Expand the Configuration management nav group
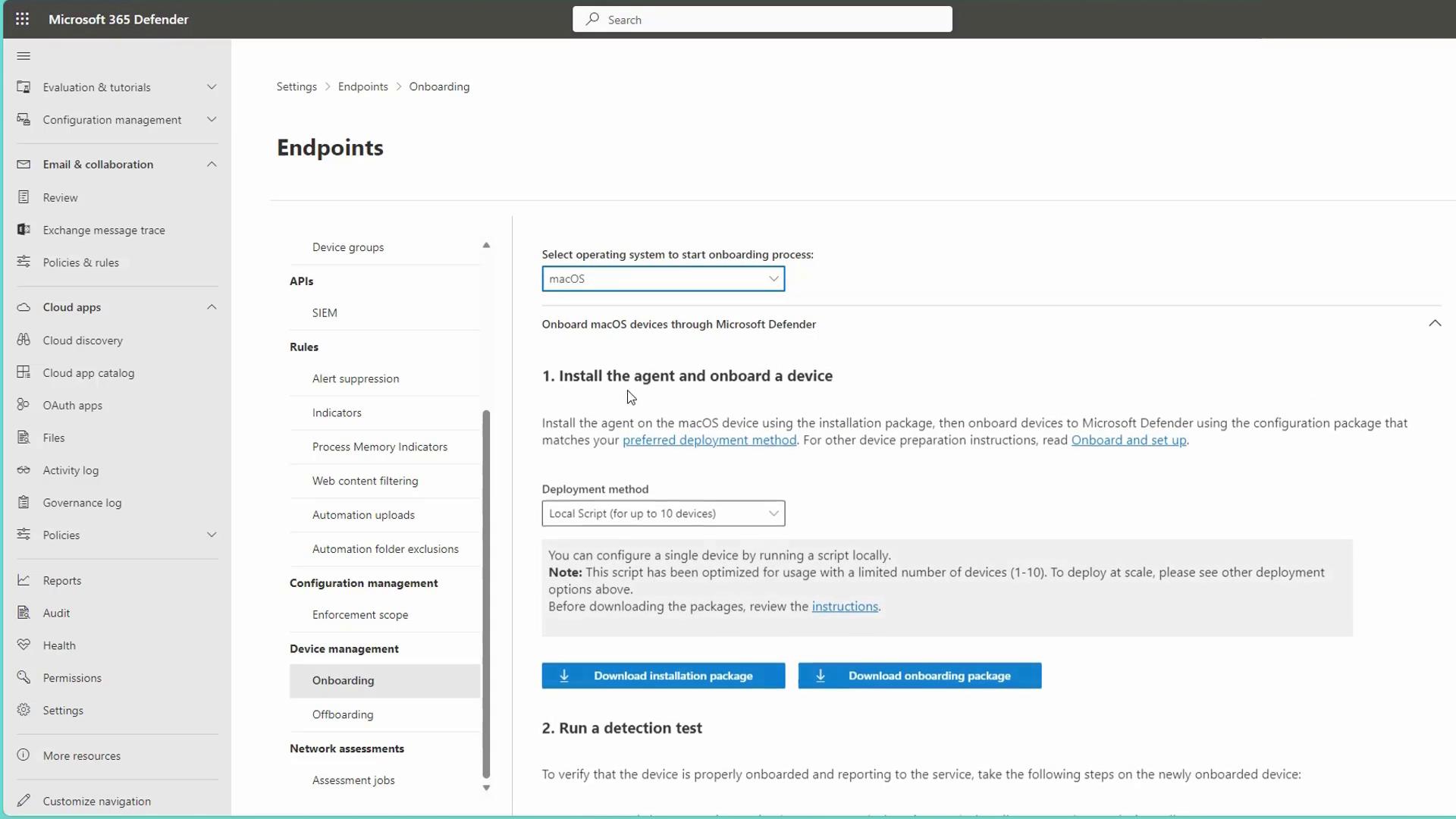 pos(212,120)
